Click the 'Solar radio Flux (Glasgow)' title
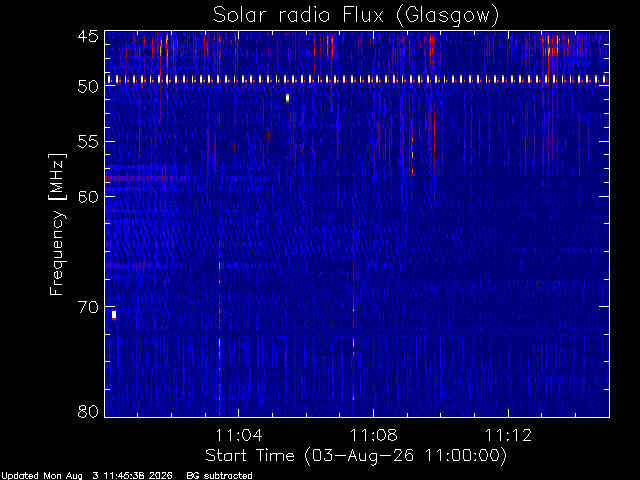The height and width of the screenshot is (480, 640). click(356, 16)
